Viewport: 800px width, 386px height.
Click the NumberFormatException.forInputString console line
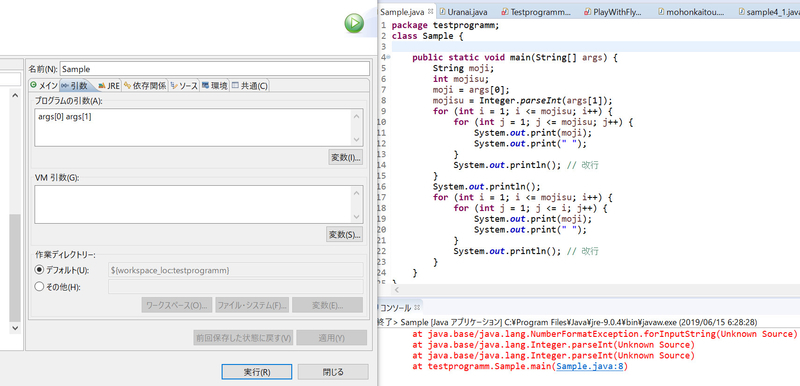tap(604, 334)
